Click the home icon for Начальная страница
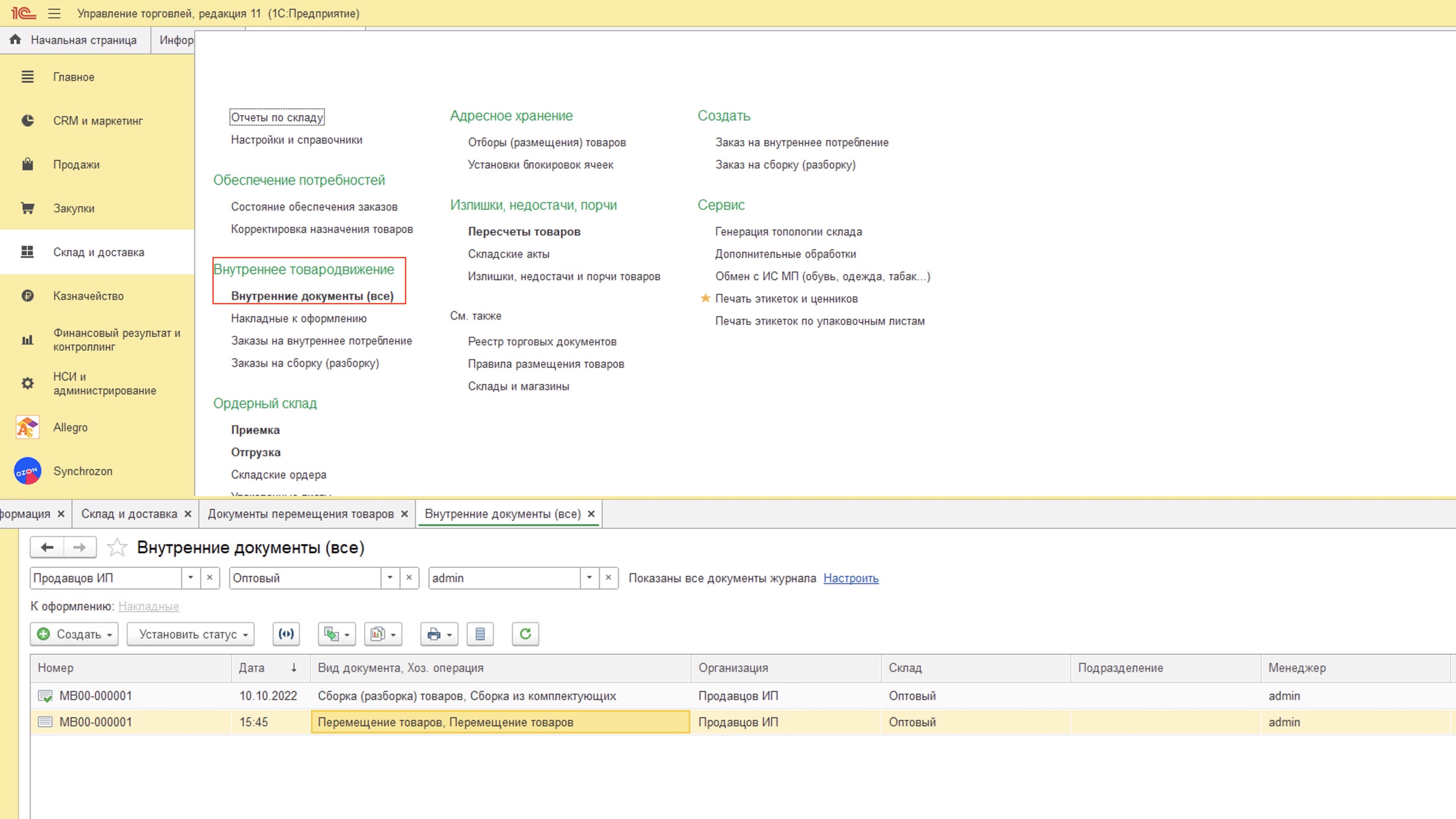Image resolution: width=1456 pixels, height=819 pixels. point(15,40)
